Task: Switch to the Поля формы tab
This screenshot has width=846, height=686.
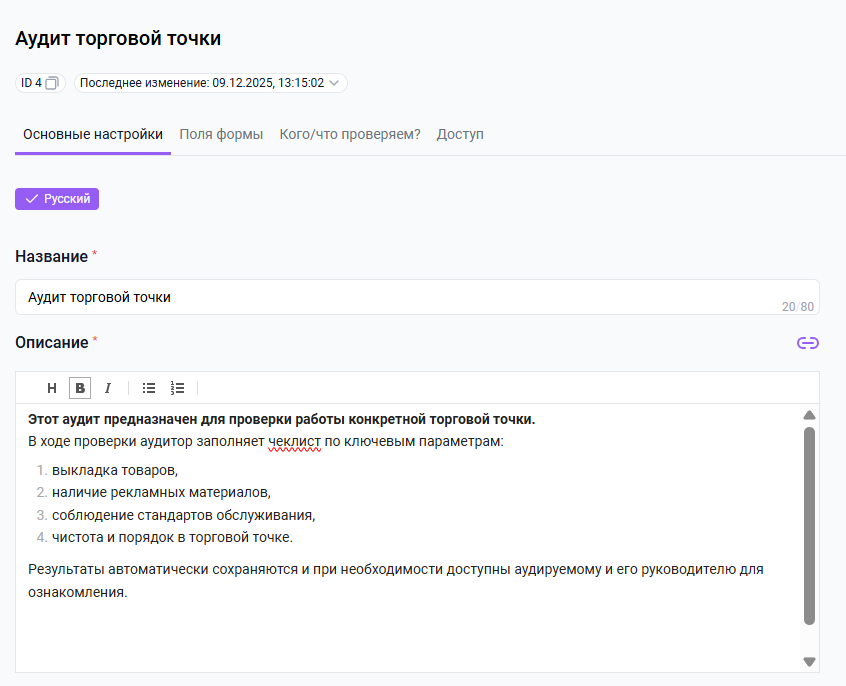Action: point(221,134)
